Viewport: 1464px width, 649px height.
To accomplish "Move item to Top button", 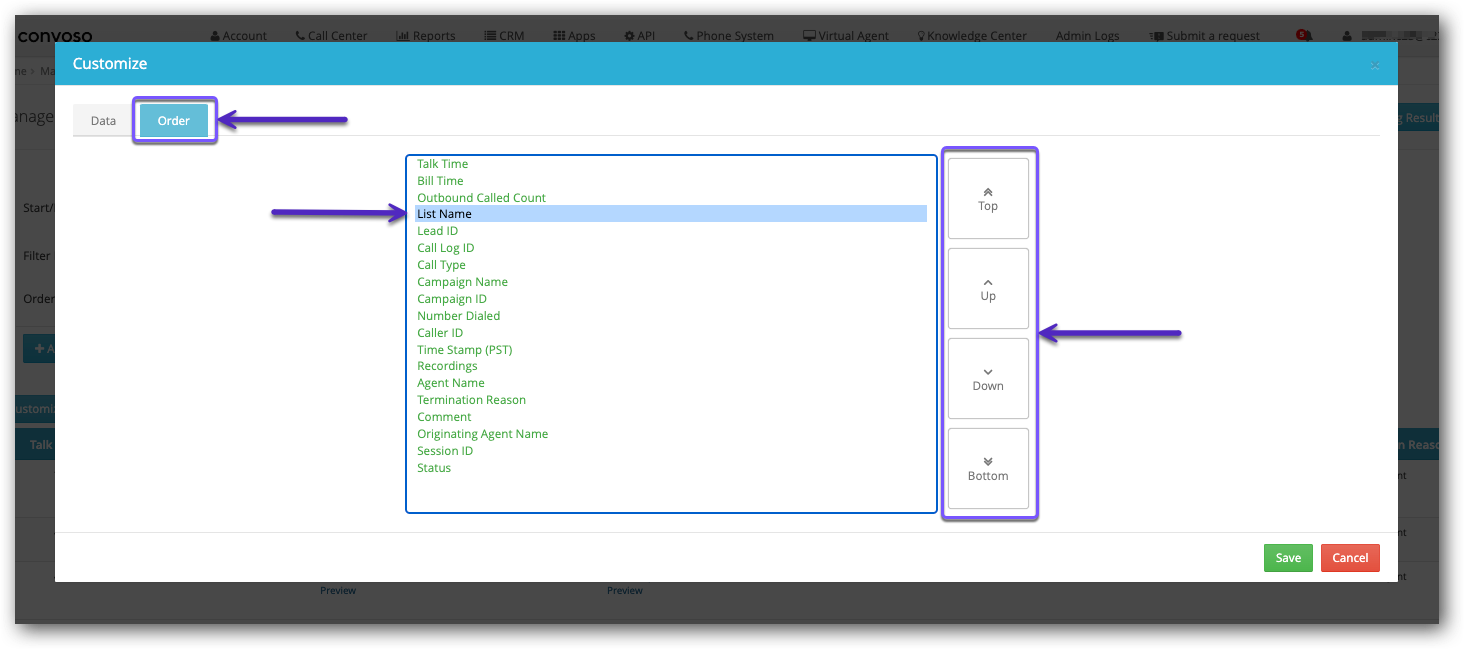I will coord(988,198).
